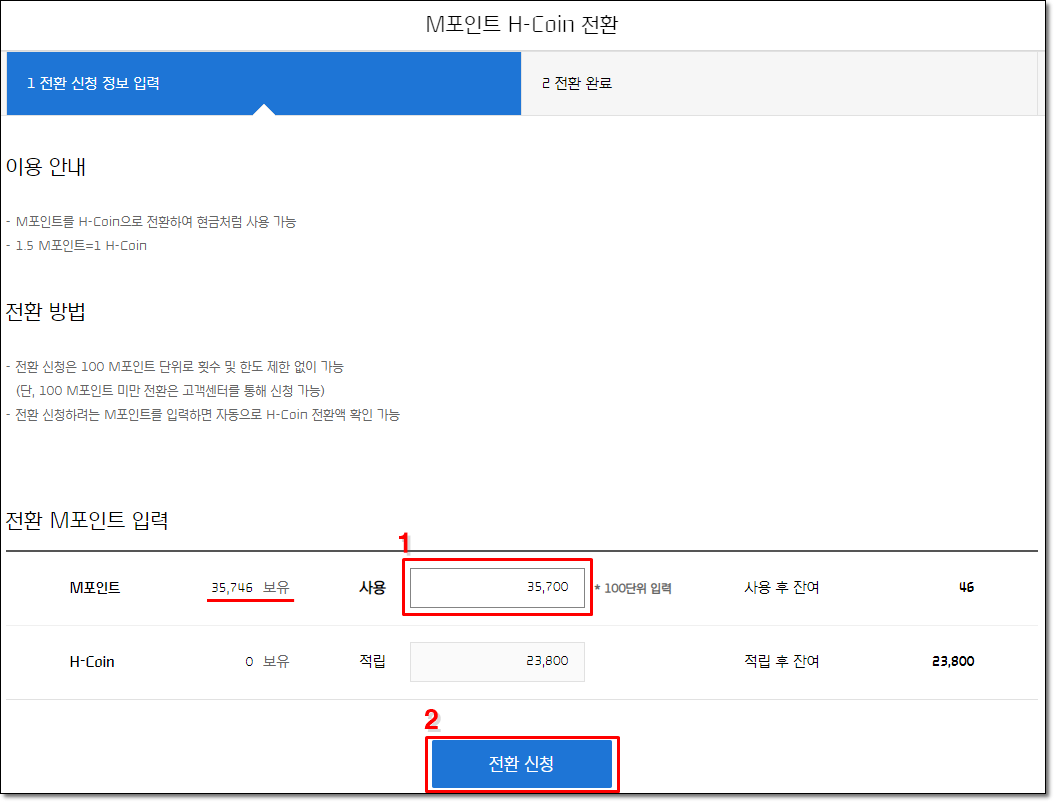This screenshot has height=802, width=1054.
Task: Click the '이용 안내' section heading
Action: [44, 168]
